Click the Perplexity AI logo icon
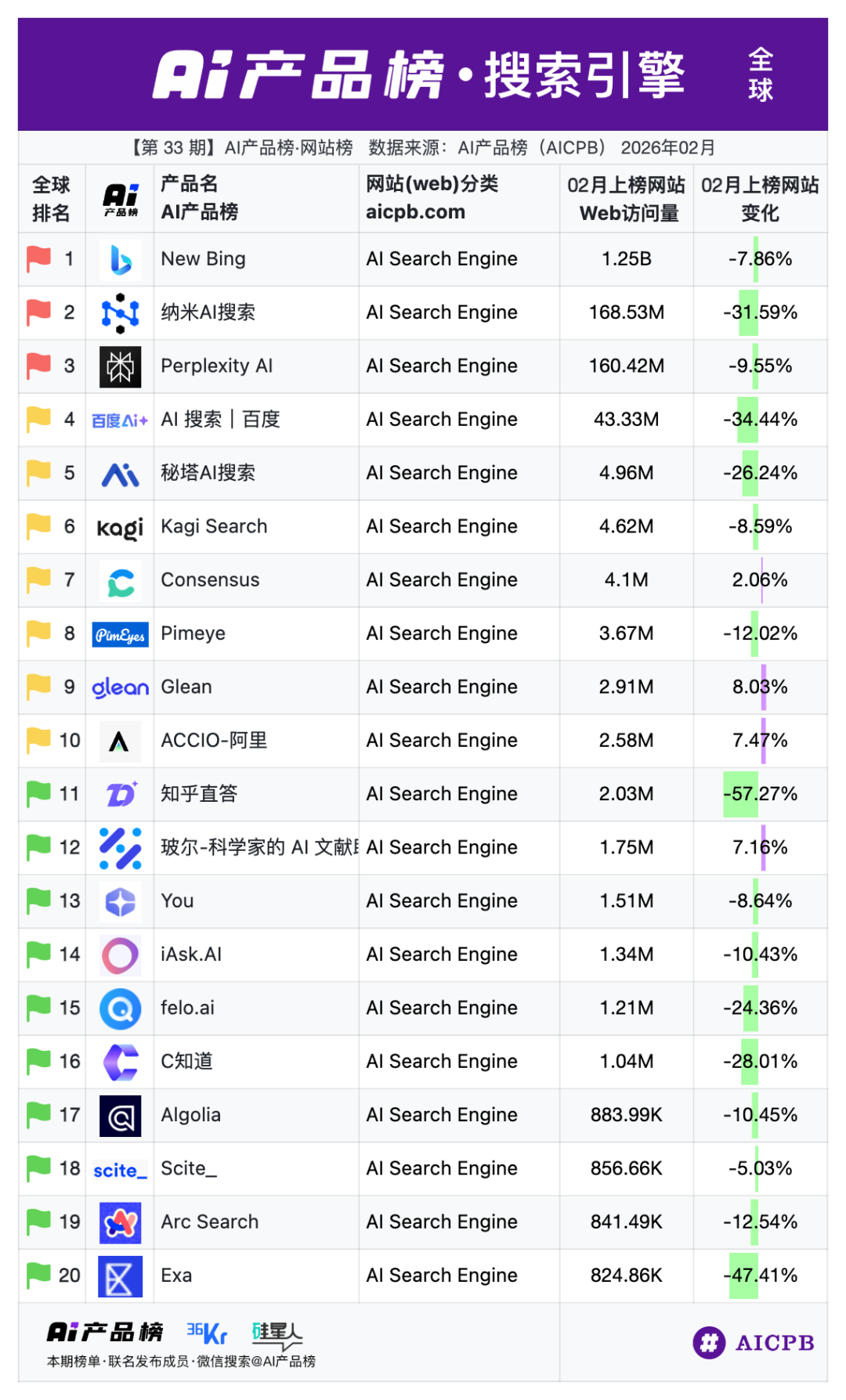The image size is (846, 1400). tap(121, 366)
